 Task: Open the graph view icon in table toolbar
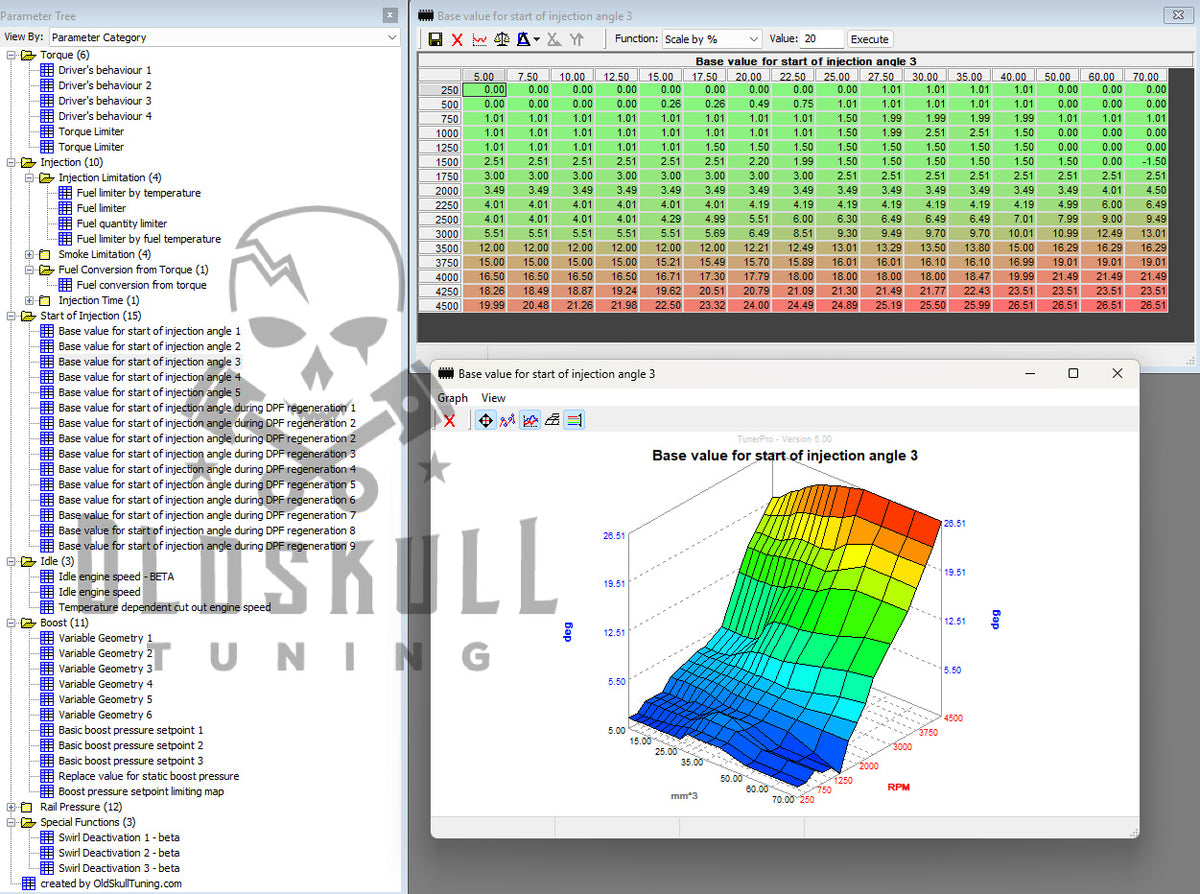pyautogui.click(x=480, y=39)
